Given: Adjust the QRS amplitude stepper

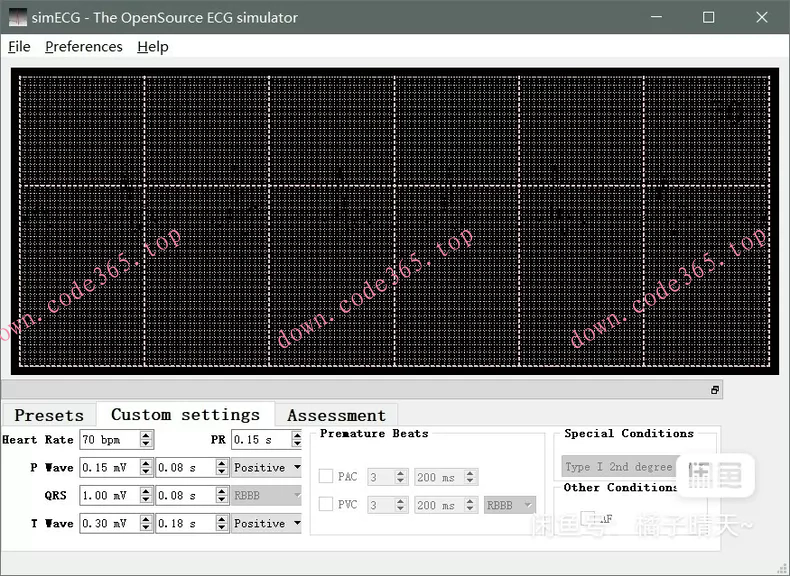Looking at the screenshot, I should click(x=146, y=495).
